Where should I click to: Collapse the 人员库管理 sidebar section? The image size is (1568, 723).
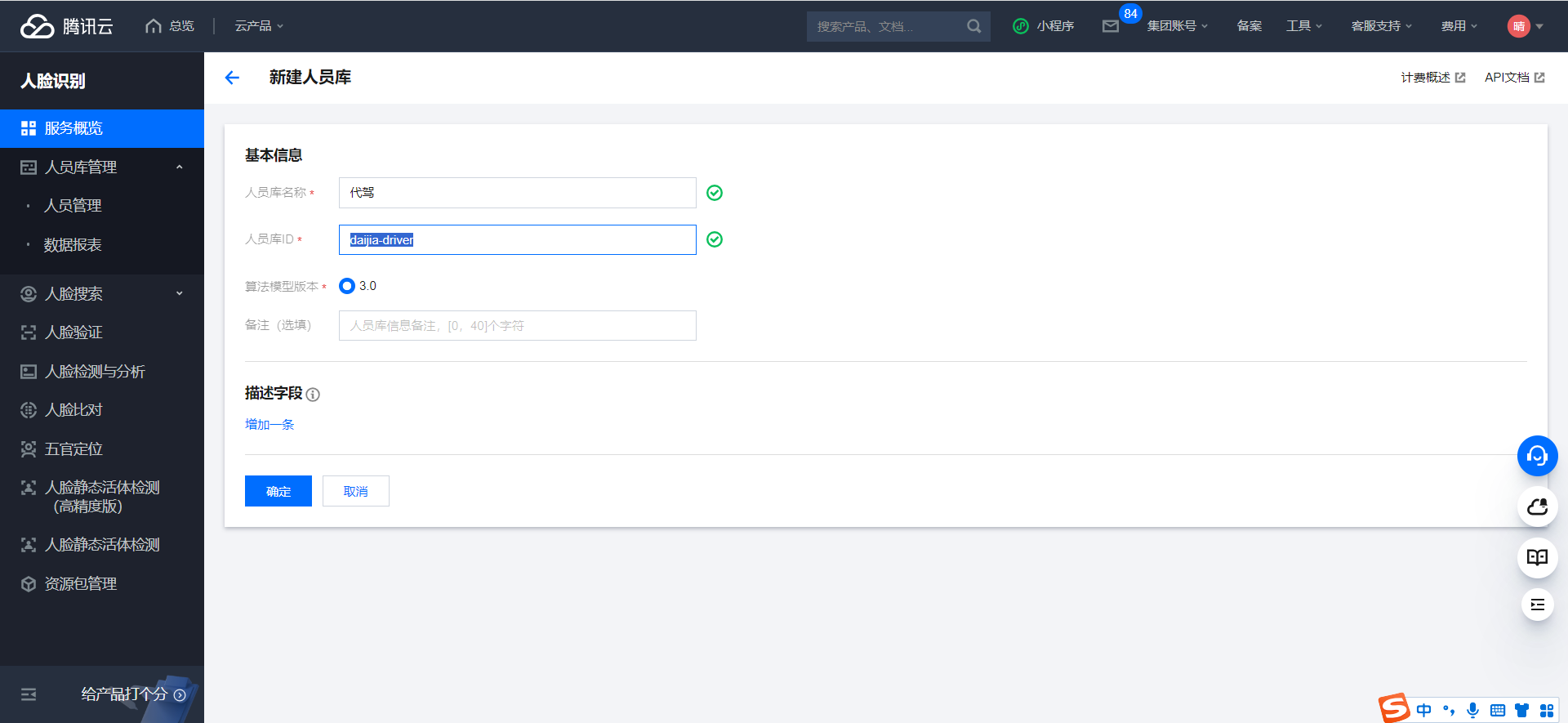click(x=179, y=167)
